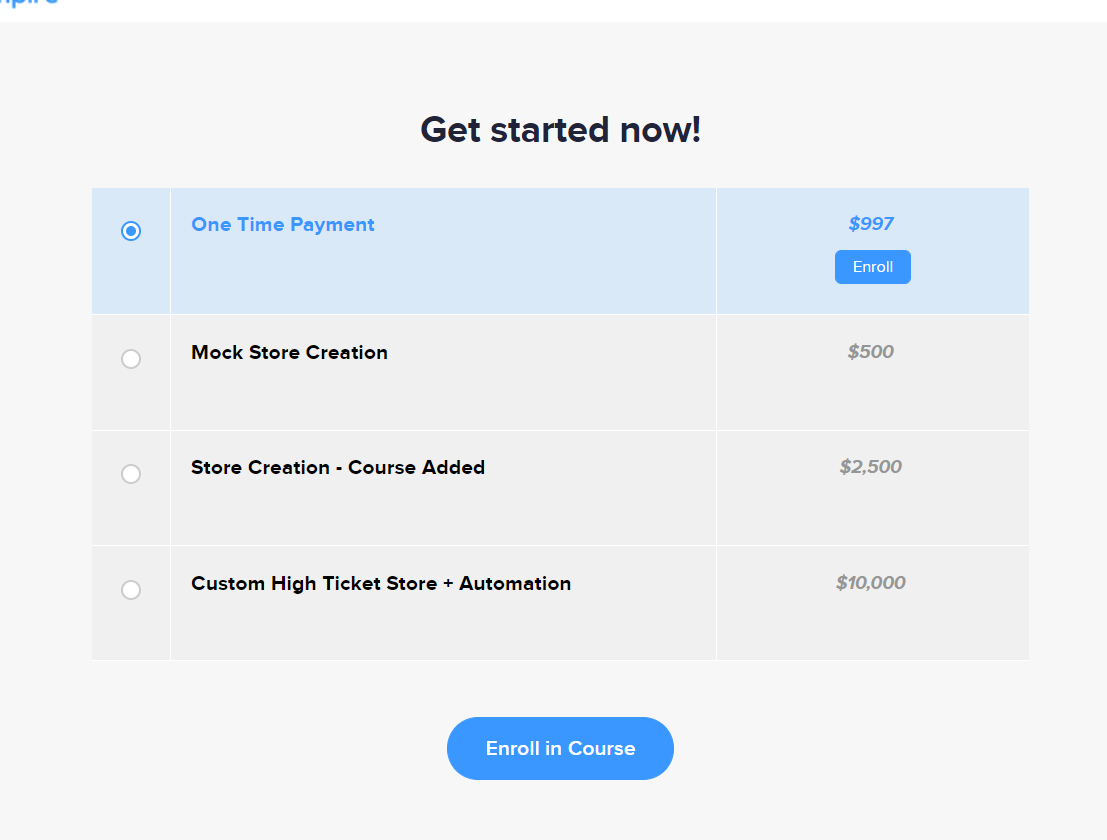1107x840 pixels.
Task: Click the Get started now! heading
Action: (561, 130)
